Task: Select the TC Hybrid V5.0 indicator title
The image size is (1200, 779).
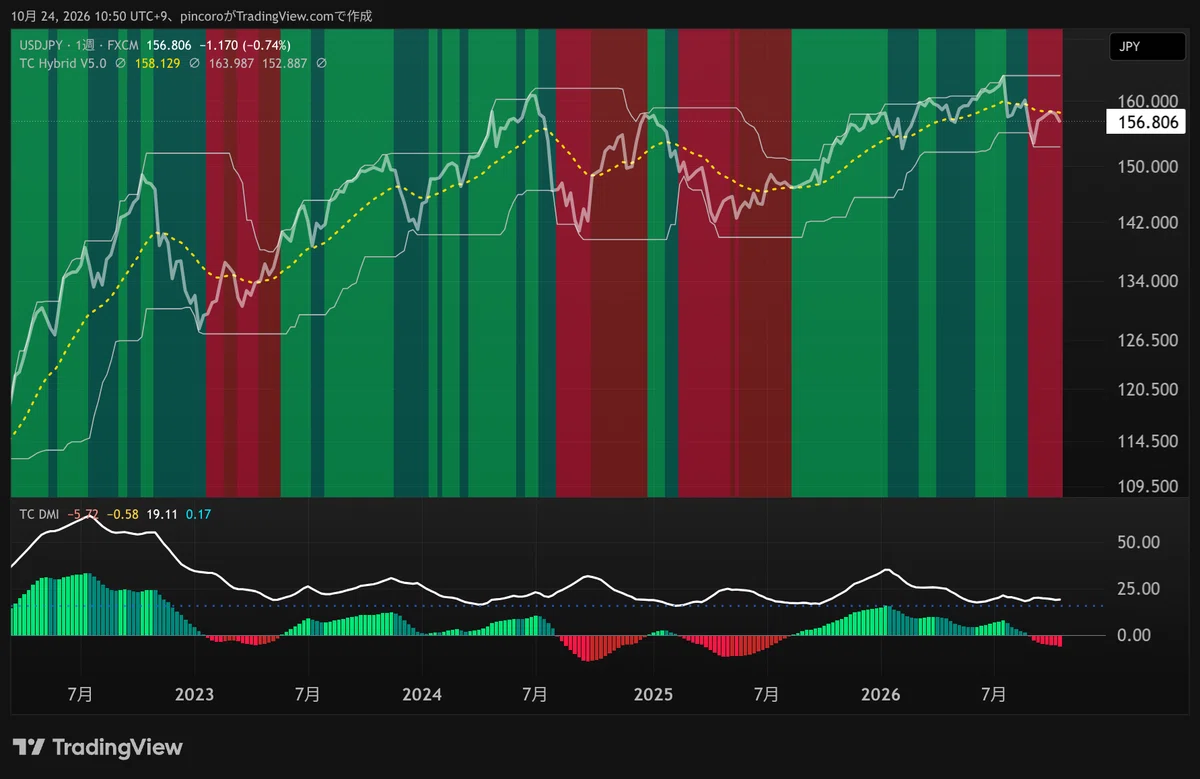Action: pyautogui.click(x=63, y=63)
